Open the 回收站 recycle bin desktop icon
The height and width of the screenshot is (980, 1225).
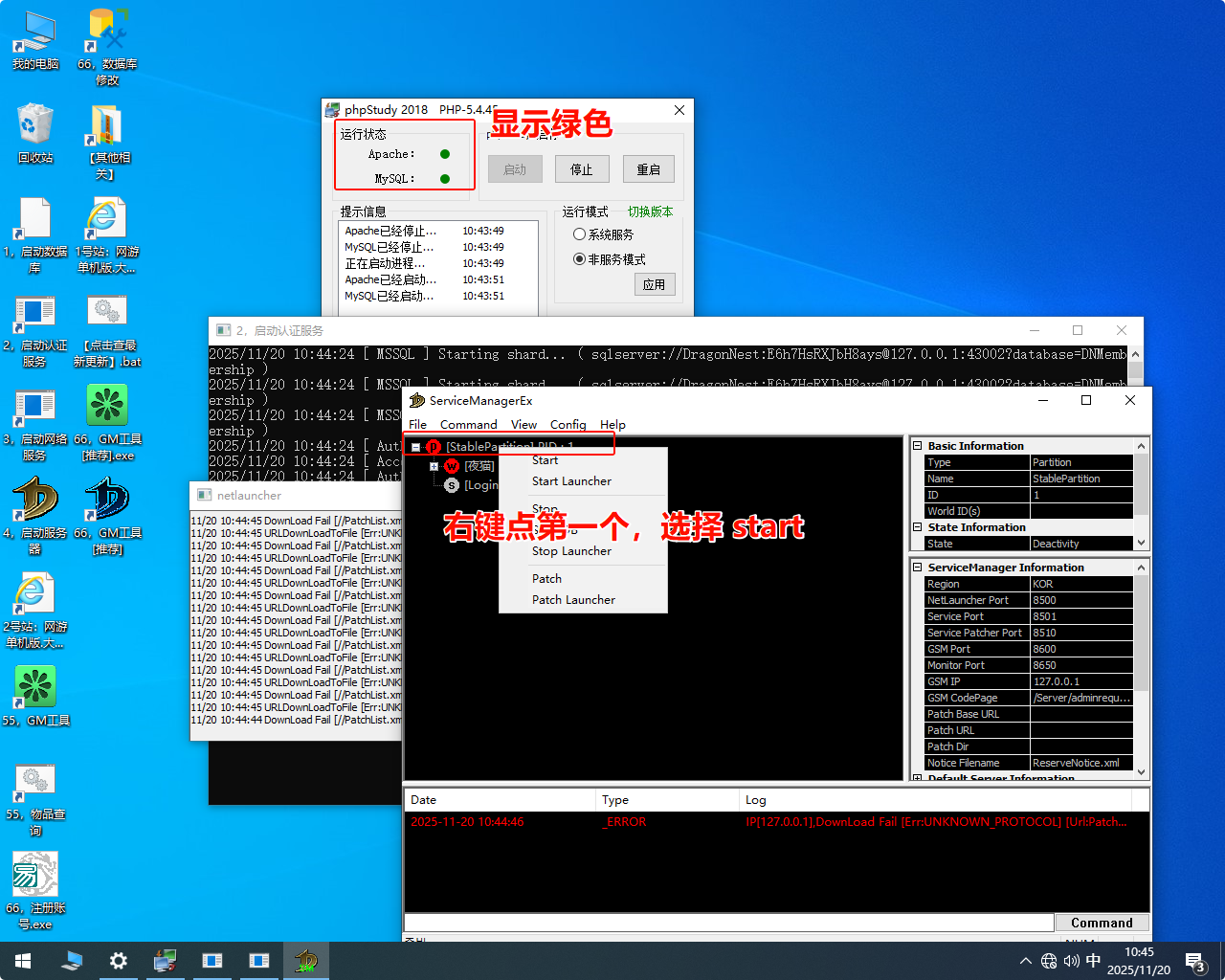(x=35, y=125)
